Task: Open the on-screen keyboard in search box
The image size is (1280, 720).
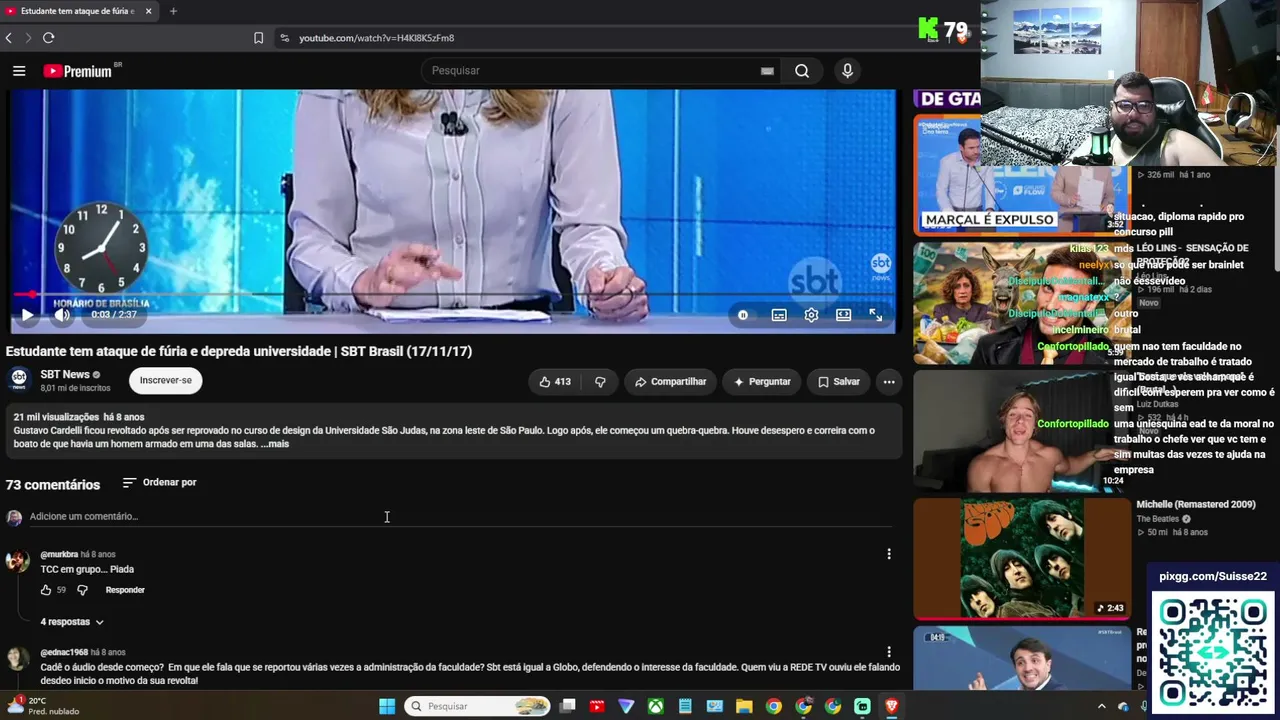Action: (x=767, y=71)
